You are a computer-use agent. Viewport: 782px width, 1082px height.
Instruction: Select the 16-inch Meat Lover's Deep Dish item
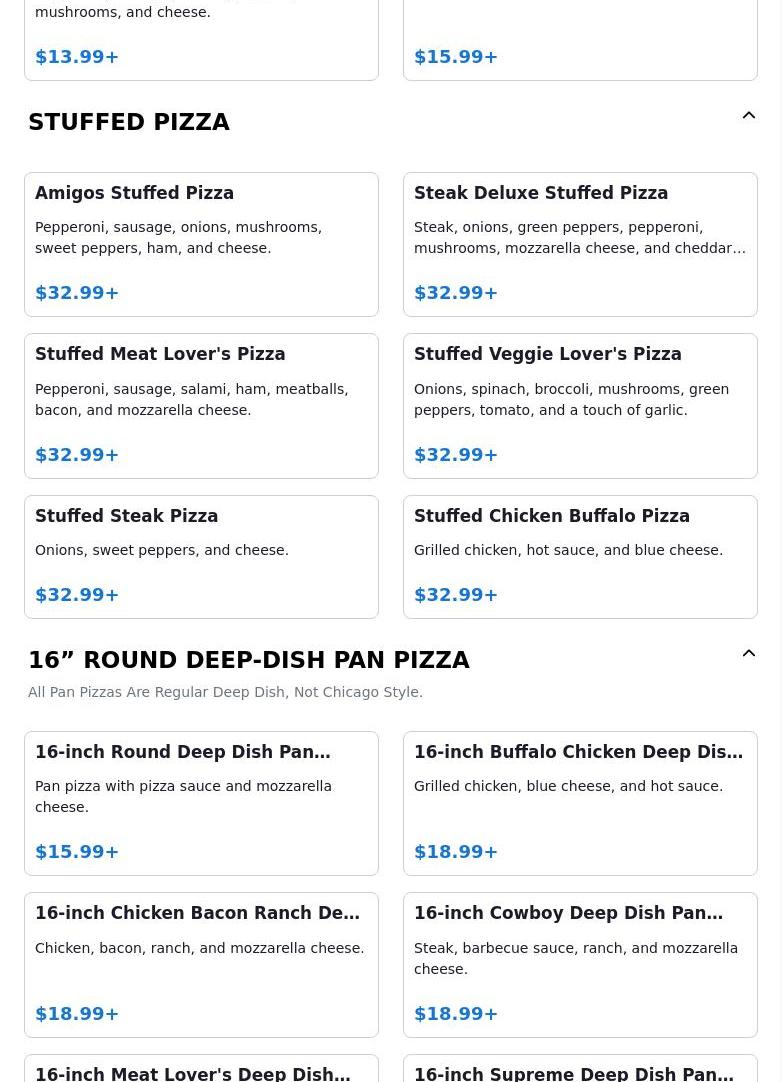(202, 1068)
